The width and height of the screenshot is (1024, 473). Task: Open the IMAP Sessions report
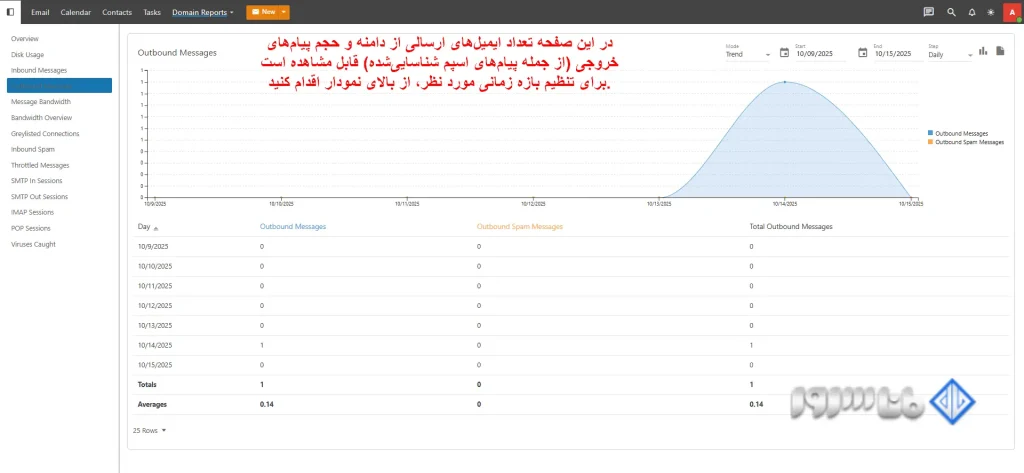33,212
